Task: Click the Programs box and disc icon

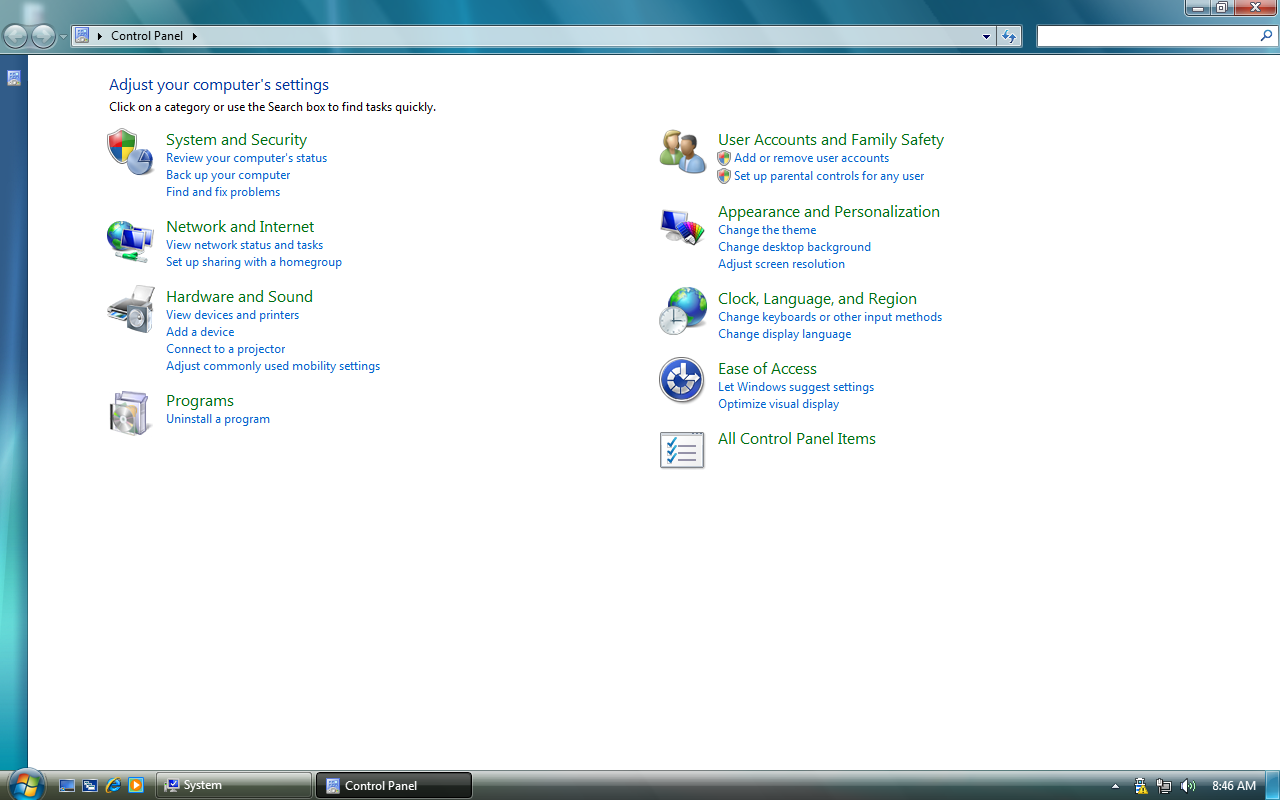Action: click(130, 413)
